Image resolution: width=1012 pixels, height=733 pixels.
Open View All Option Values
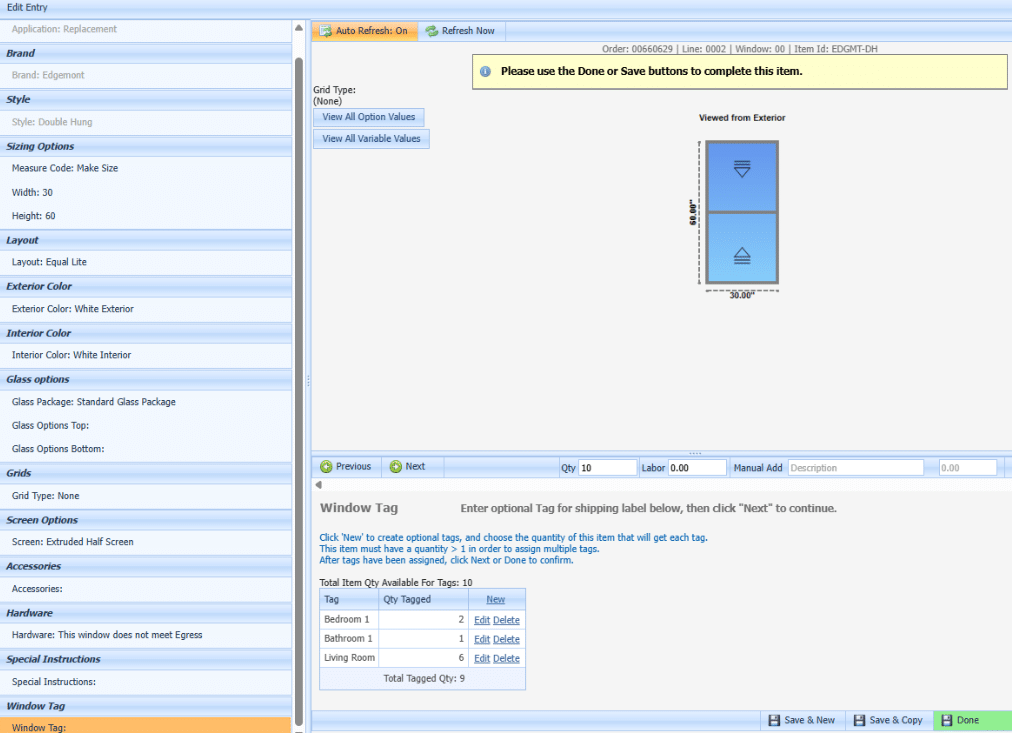tap(369, 117)
